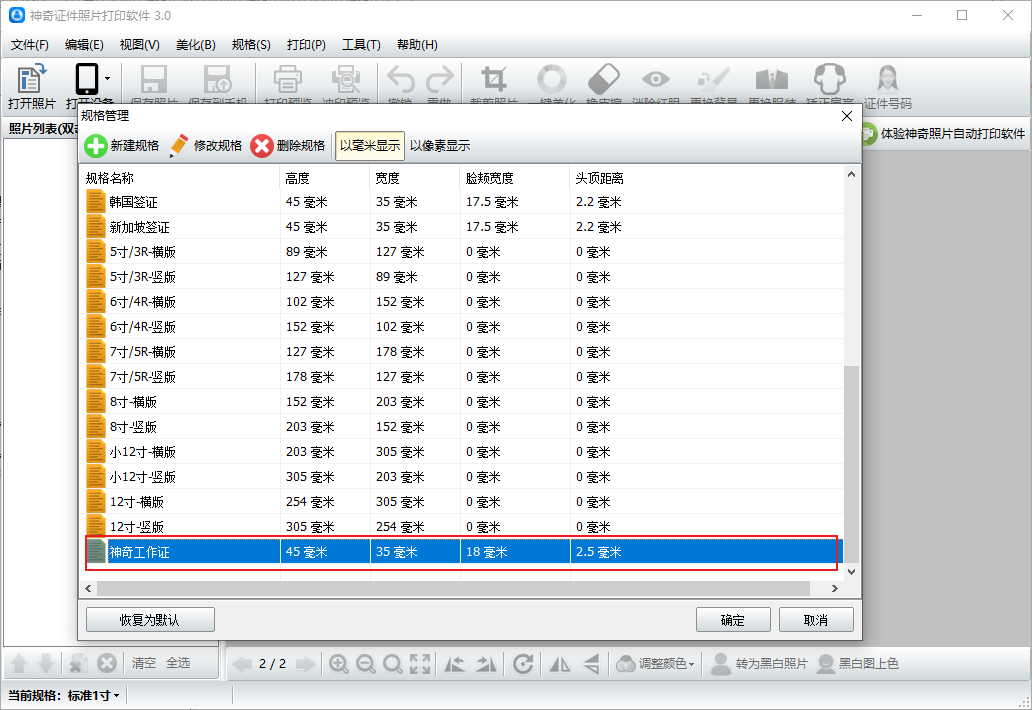Open the Adjust Color (调整颜色) dropdown
Image resolution: width=1032 pixels, height=710 pixels.
point(656,664)
